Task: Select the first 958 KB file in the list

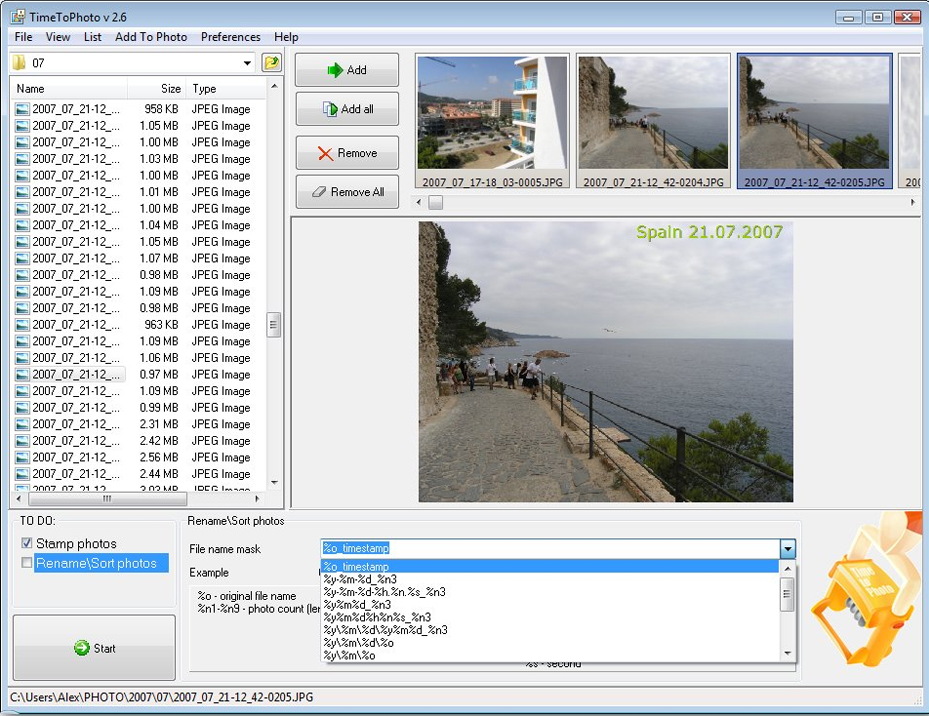Action: coord(75,109)
